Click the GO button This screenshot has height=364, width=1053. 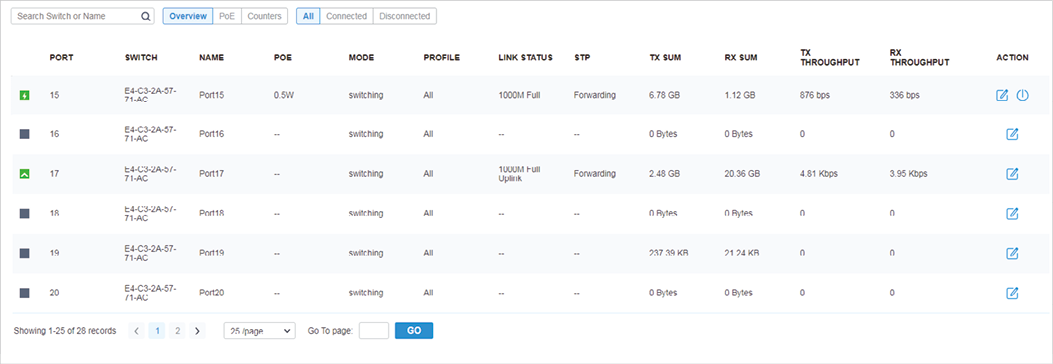[414, 330]
